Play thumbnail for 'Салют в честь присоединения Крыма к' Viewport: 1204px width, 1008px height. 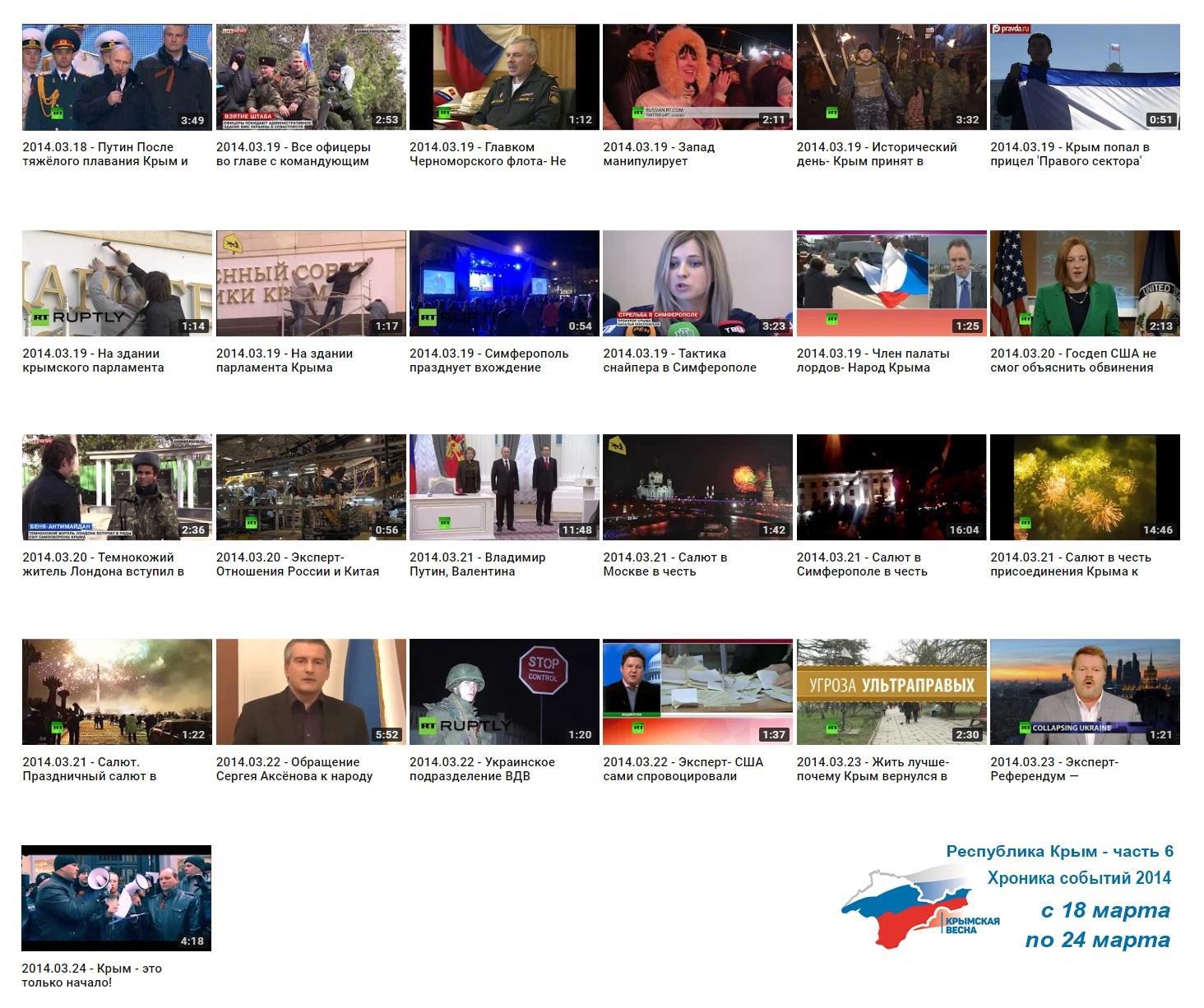tap(1085, 488)
